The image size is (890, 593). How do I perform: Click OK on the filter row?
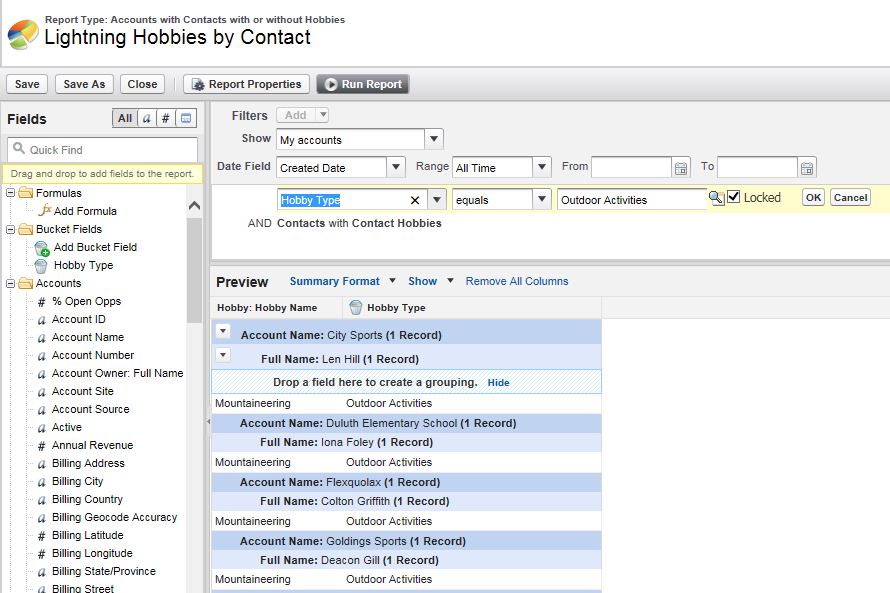point(813,197)
